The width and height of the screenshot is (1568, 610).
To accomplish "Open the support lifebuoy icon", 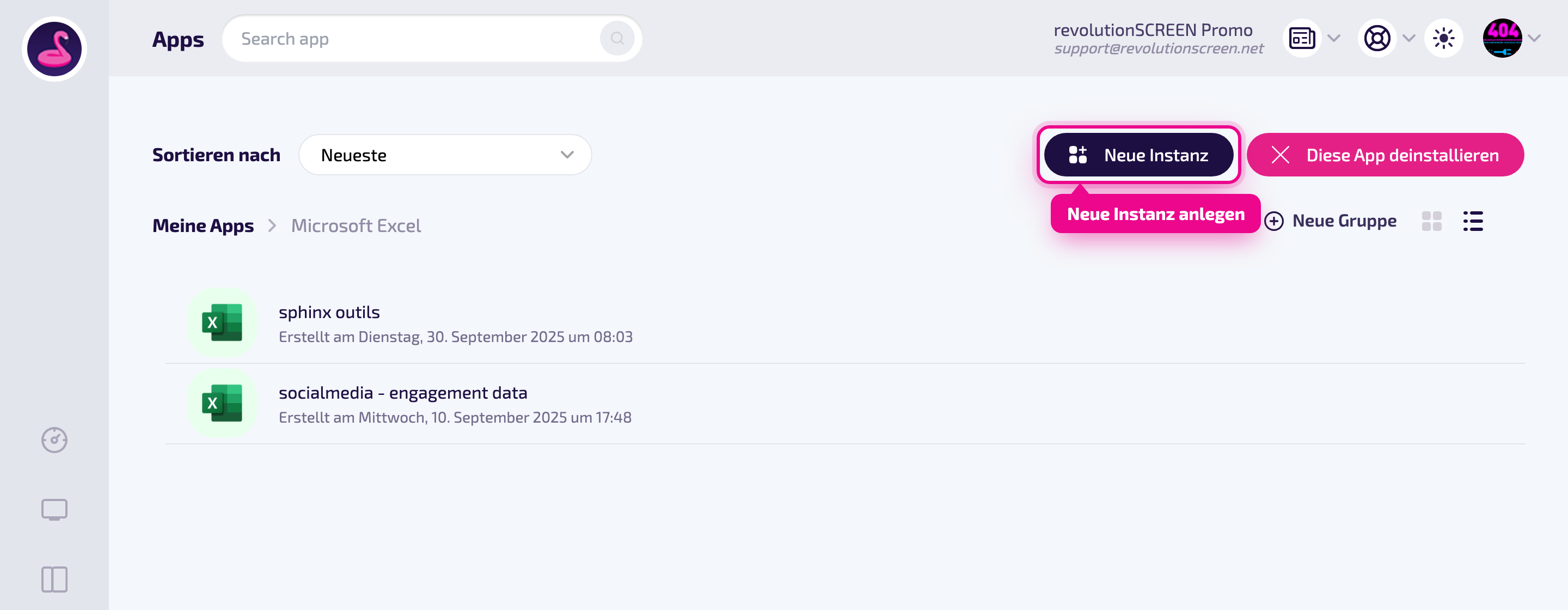I will (1376, 38).
